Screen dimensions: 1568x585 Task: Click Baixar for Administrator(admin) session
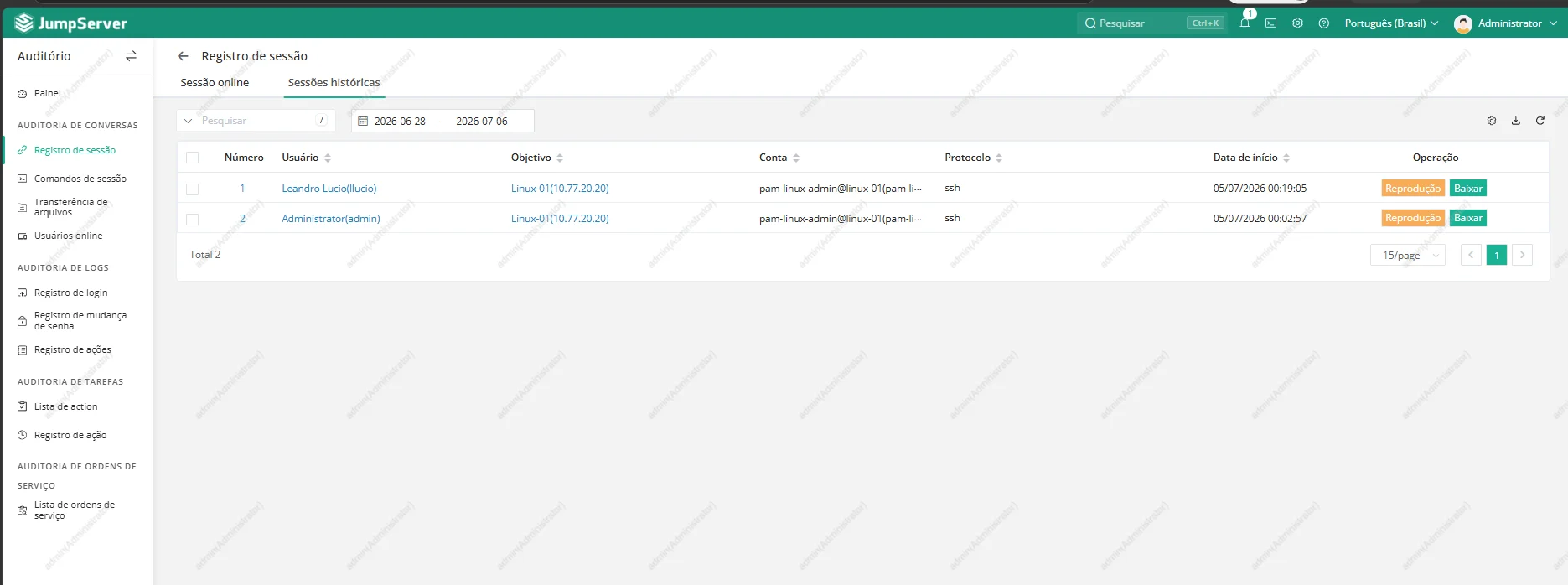click(1468, 218)
